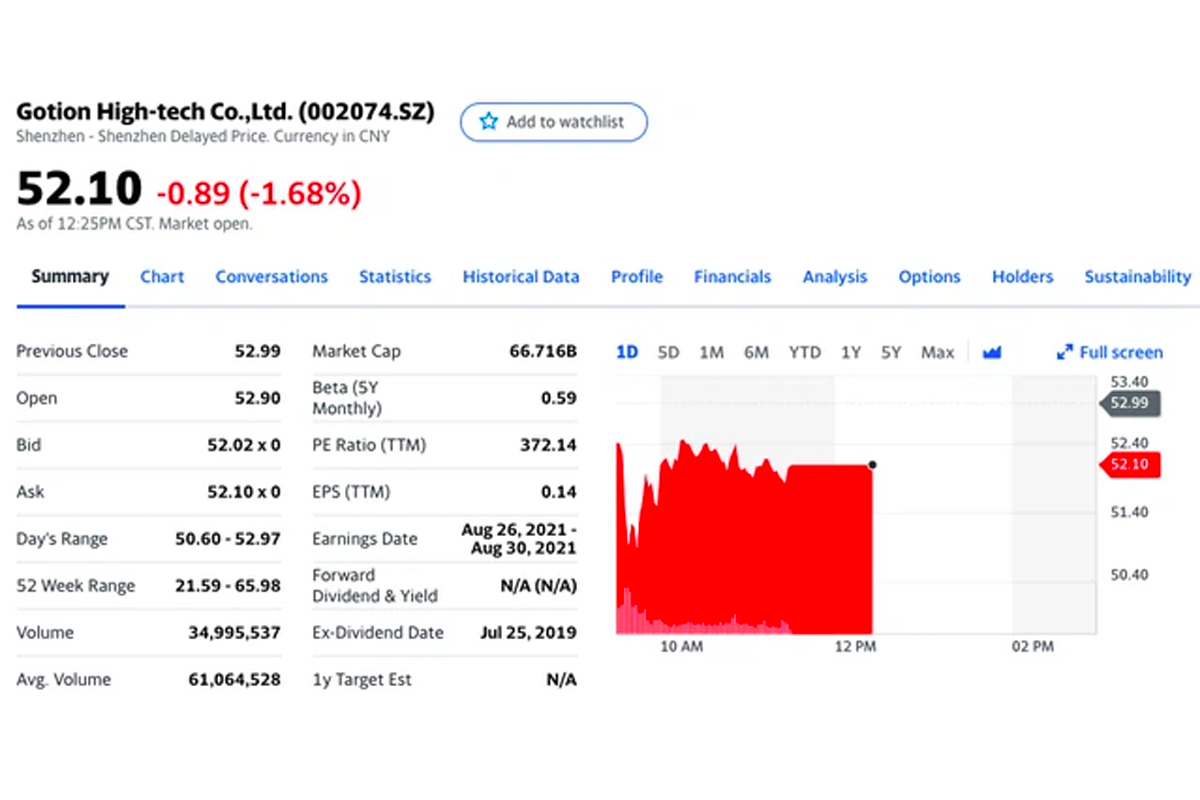Click the 1y Target Est label

pyautogui.click(x=362, y=680)
